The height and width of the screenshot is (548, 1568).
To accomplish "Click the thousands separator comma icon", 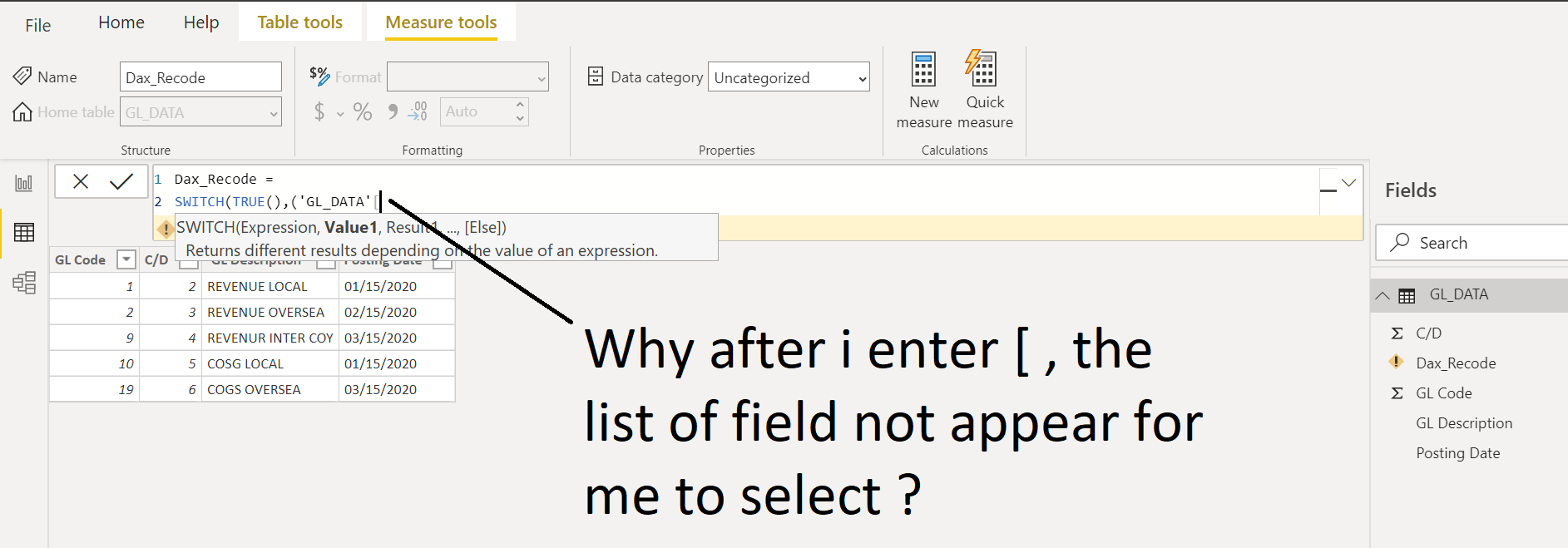I will (x=393, y=111).
